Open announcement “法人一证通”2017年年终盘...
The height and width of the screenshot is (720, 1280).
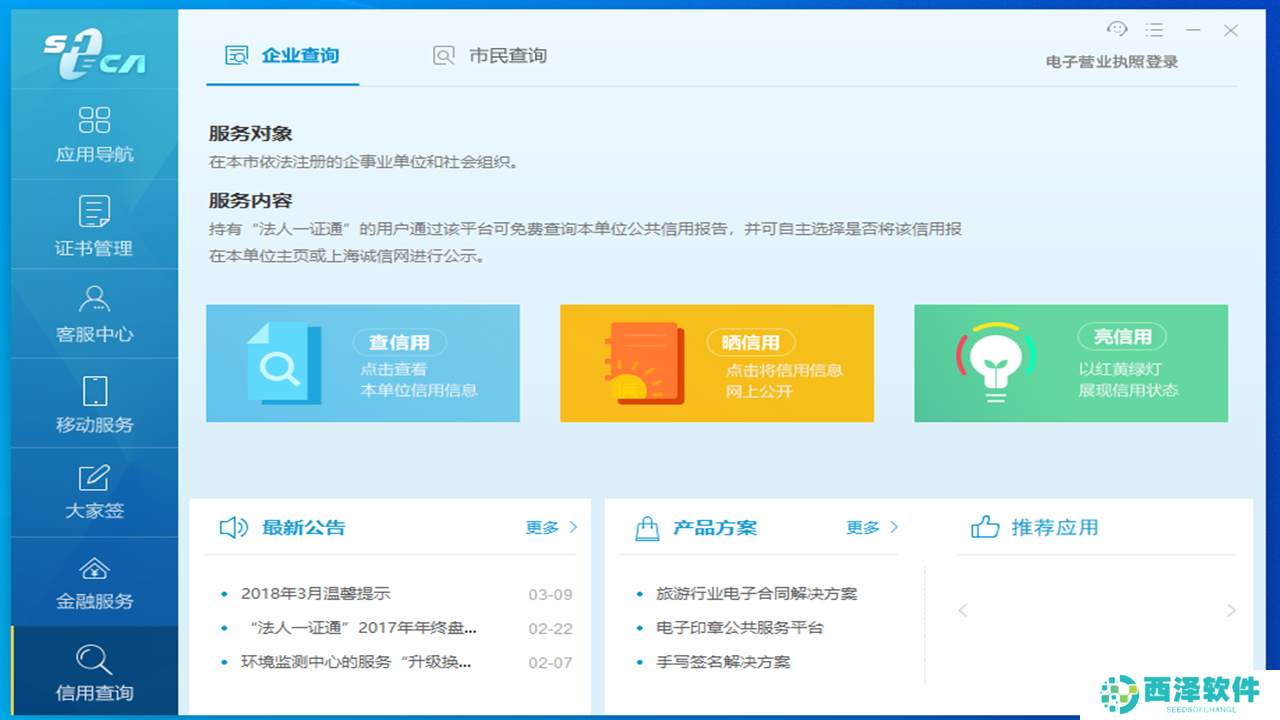[x=363, y=628]
